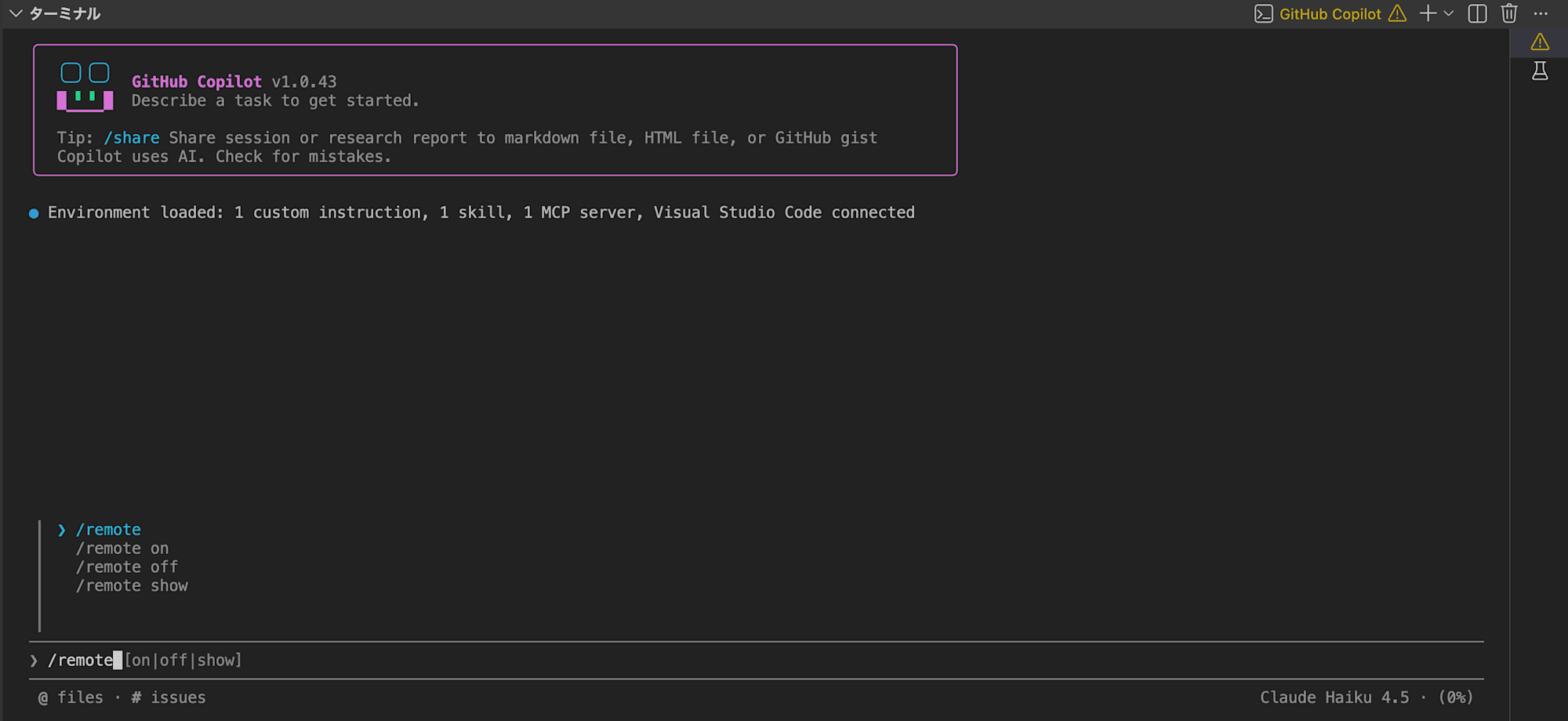Click the Environment loaded status line
The width and height of the screenshot is (1568, 721).
click(481, 212)
